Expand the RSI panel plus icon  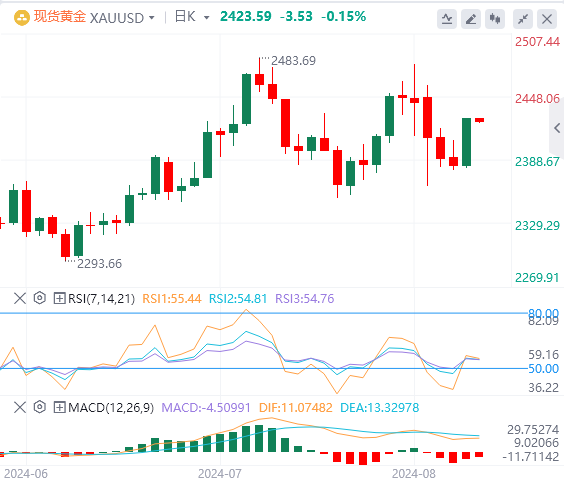(59, 298)
